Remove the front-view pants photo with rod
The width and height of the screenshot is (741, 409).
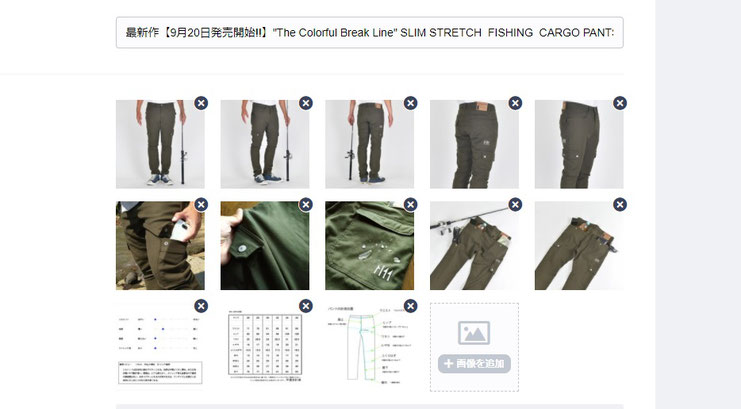[201, 103]
